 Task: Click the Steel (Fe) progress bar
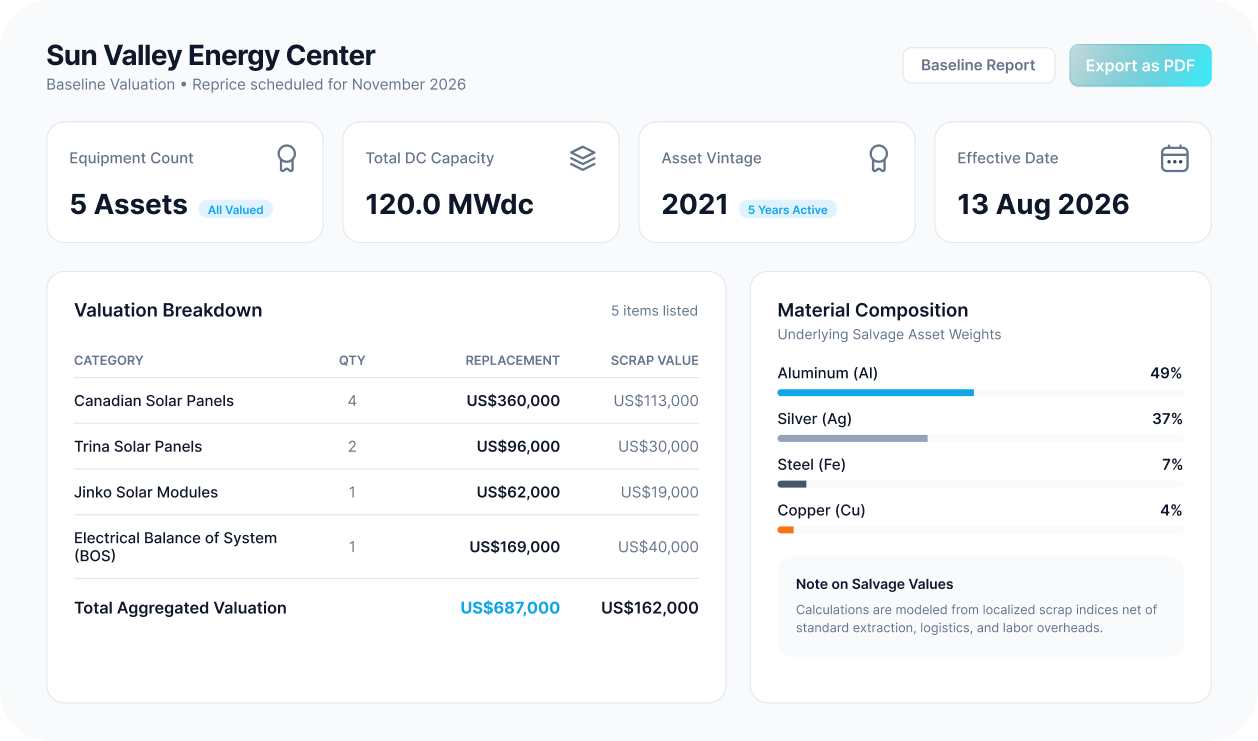click(x=980, y=484)
